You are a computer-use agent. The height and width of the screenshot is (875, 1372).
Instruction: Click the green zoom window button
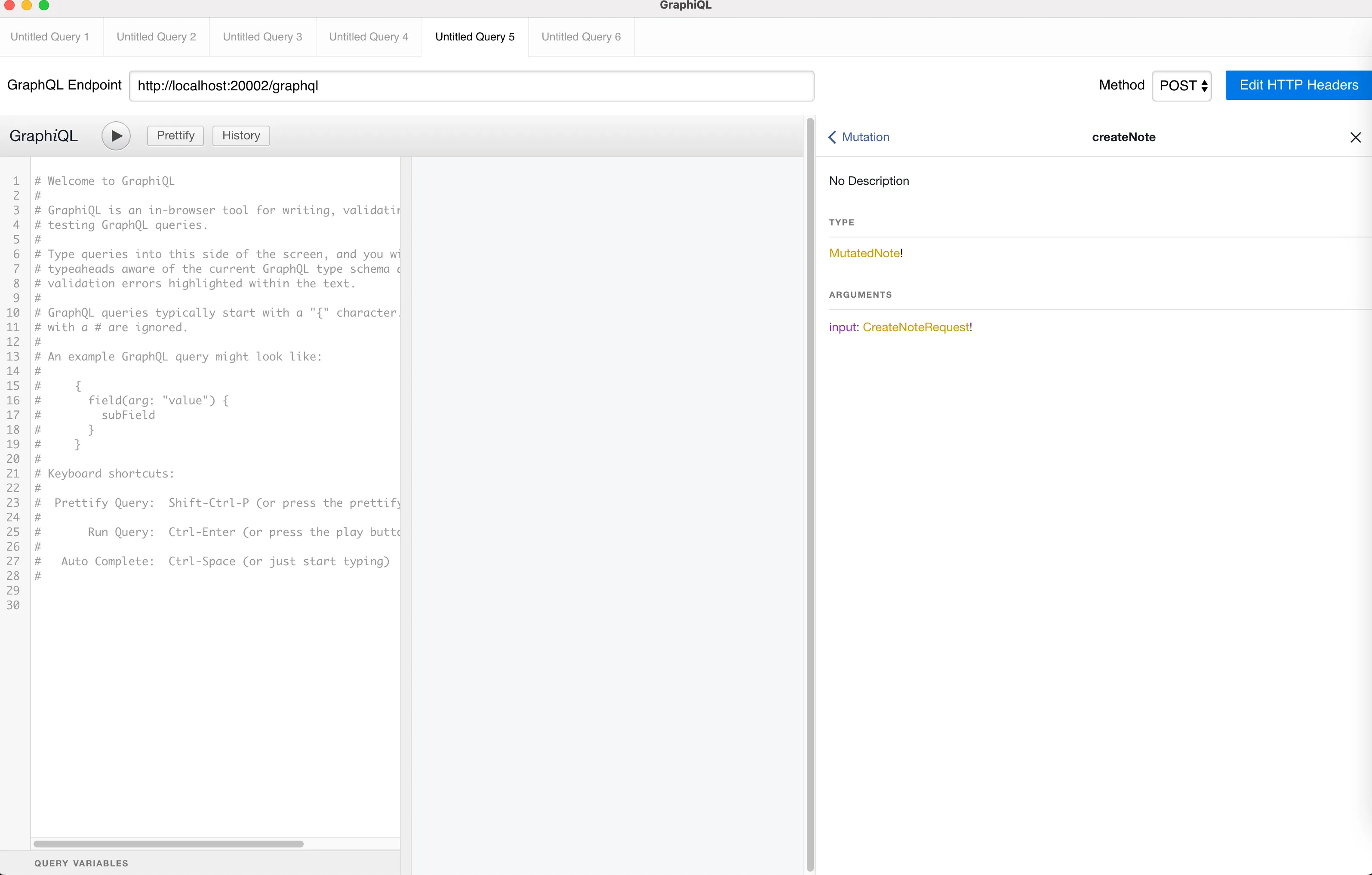click(44, 5)
